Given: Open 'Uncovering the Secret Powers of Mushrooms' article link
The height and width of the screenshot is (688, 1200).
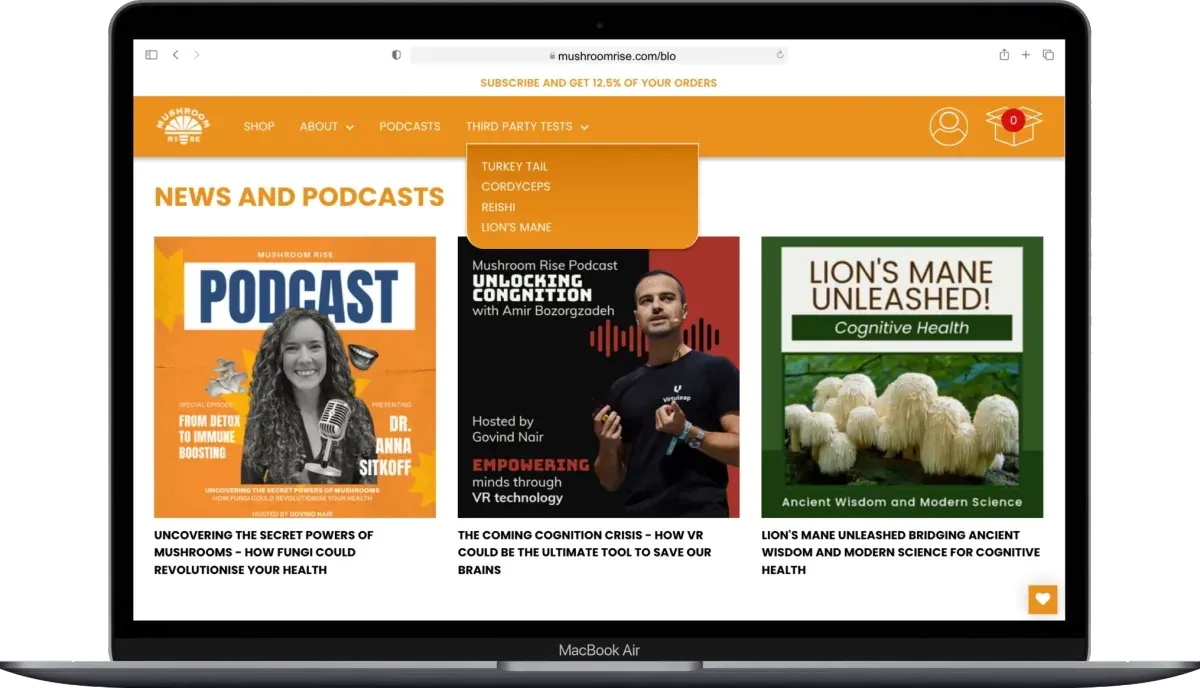Looking at the screenshot, I should click(263, 552).
